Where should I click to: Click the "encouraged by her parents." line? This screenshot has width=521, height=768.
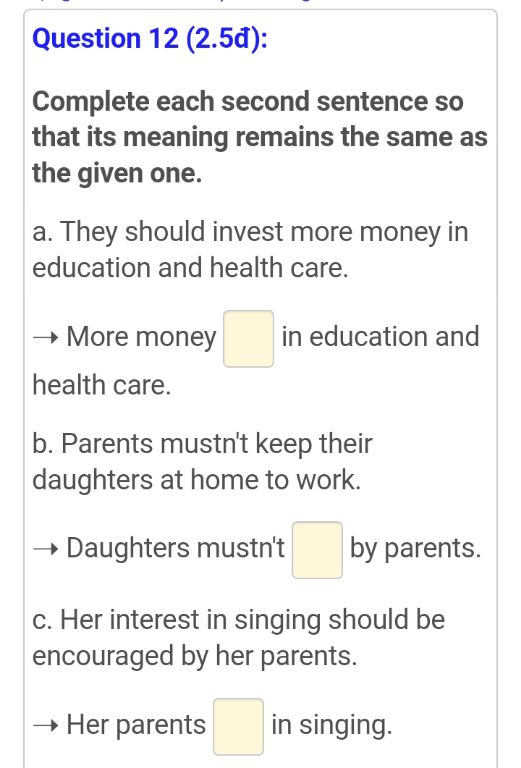tap(195, 656)
